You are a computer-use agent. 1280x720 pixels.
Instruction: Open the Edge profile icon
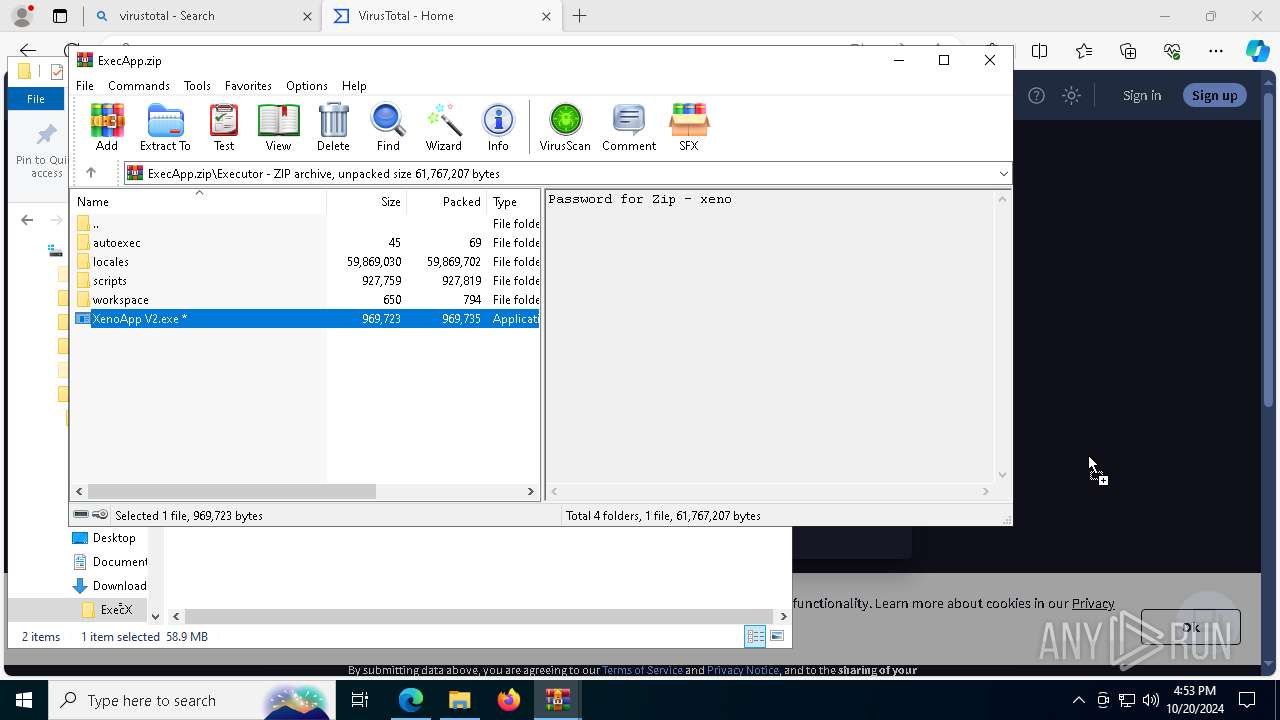pos(21,16)
